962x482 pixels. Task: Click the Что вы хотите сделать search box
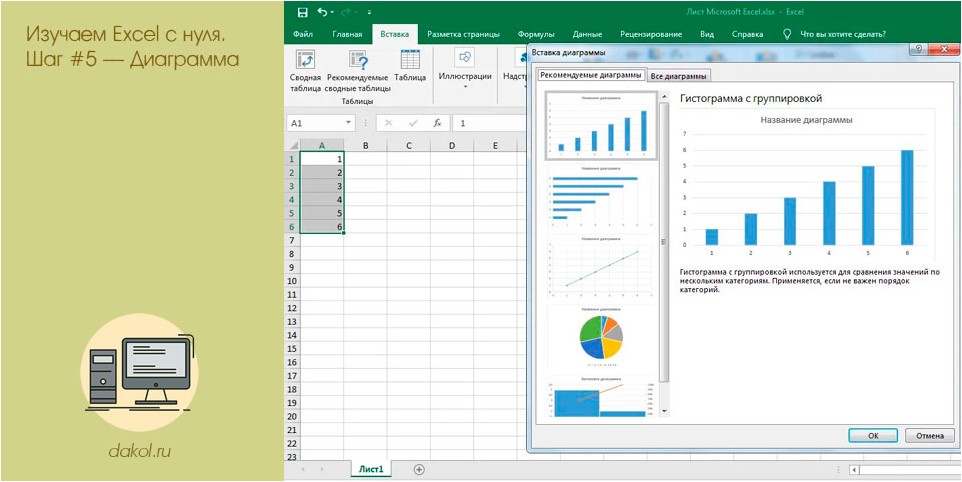coord(842,34)
